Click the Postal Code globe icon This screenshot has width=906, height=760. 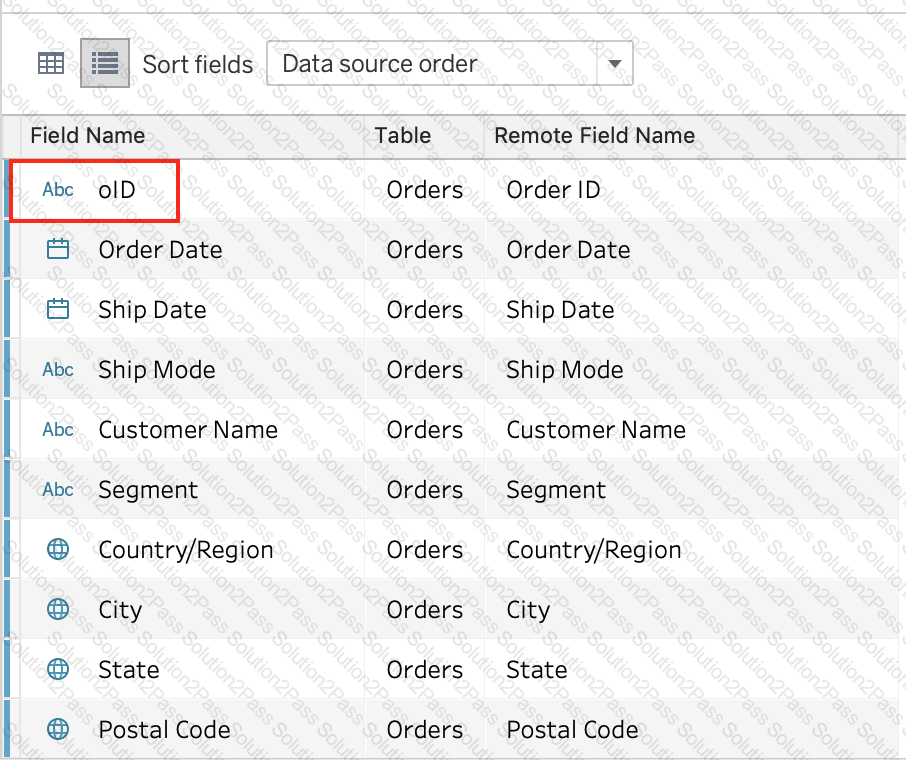coord(58,730)
